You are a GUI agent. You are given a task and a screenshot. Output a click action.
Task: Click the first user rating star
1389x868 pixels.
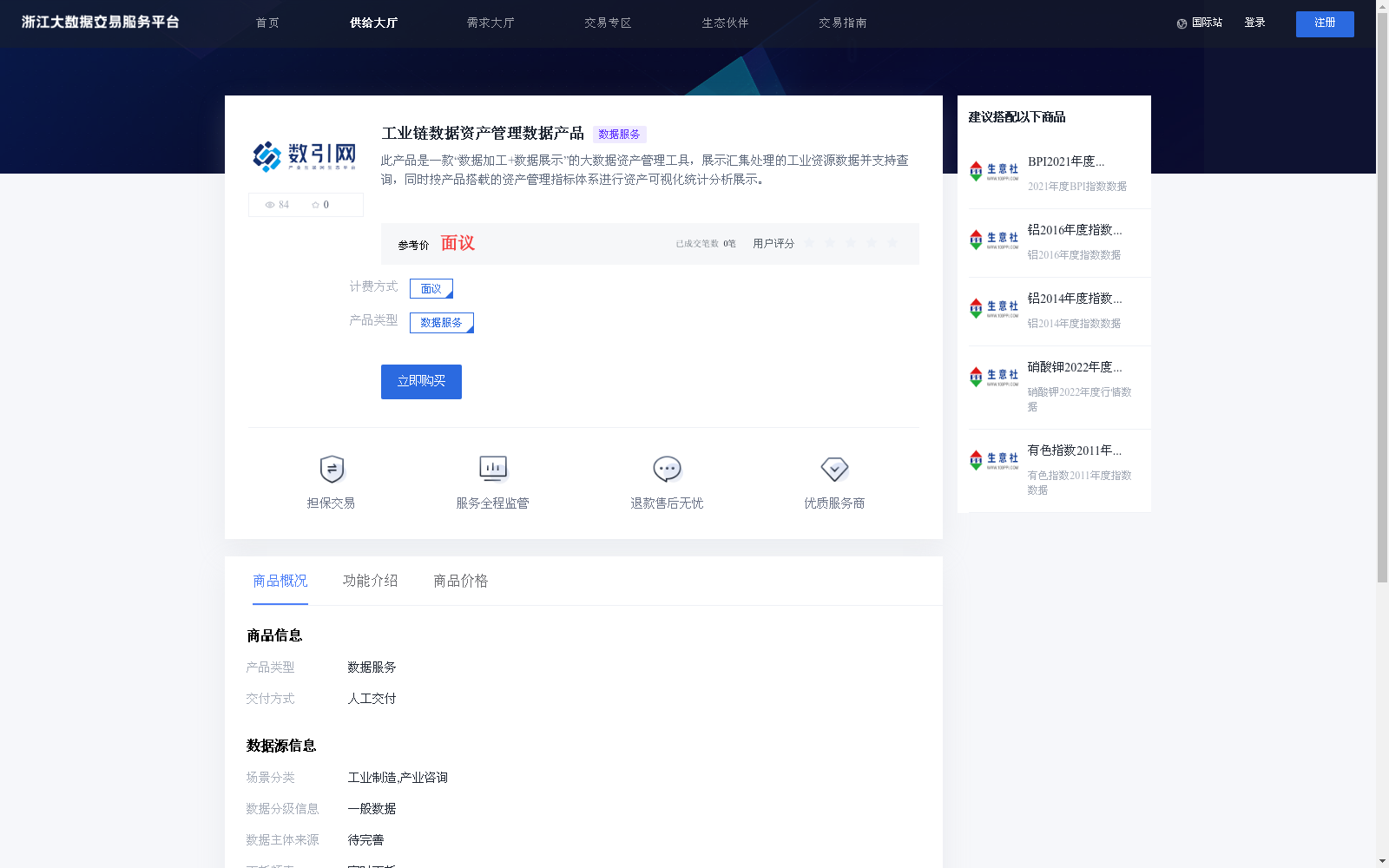coord(809,243)
